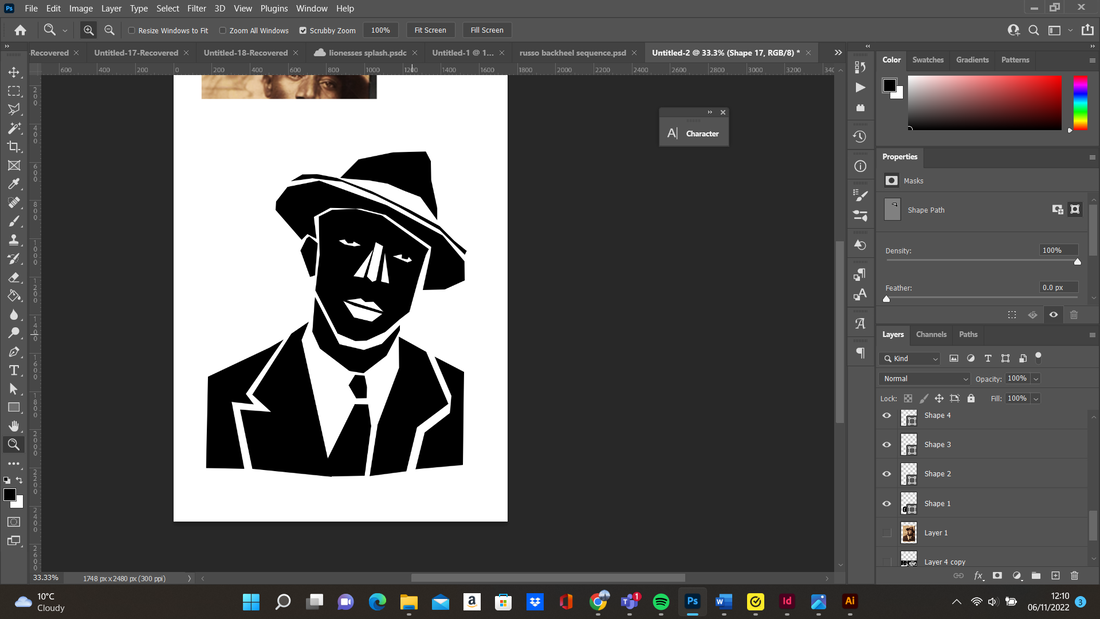Open the Layers panel menu
The height and width of the screenshot is (619, 1100).
click(1092, 335)
